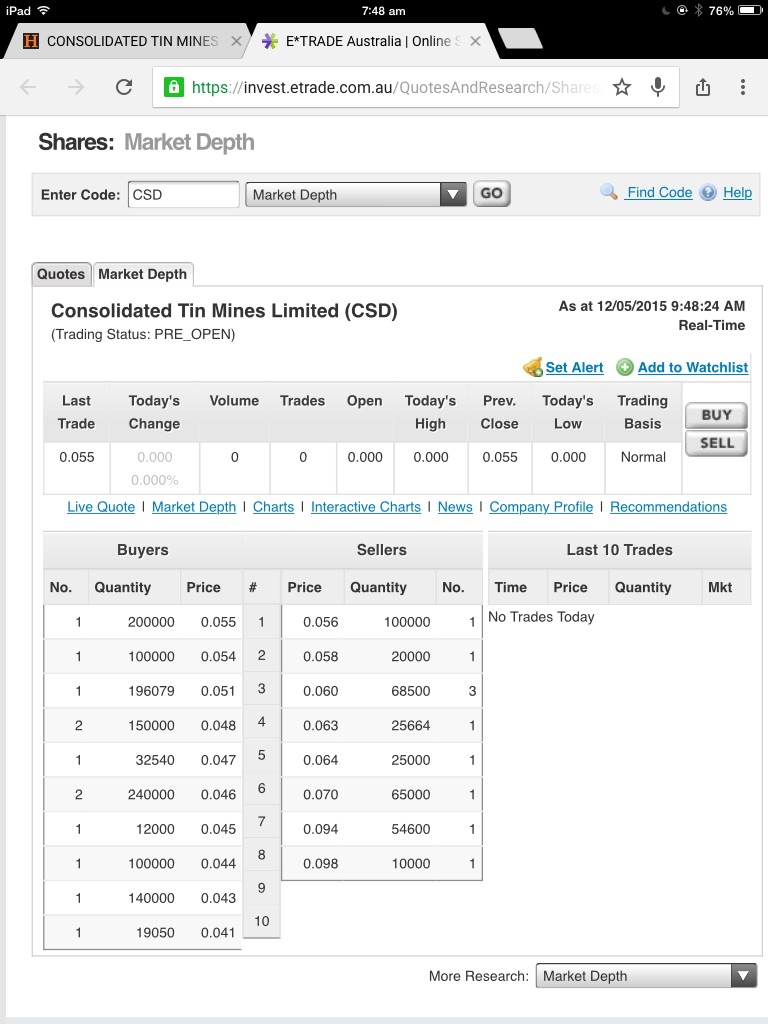Viewport: 768px width, 1024px height.
Task: Click Trading Basis value Normal
Action: (x=643, y=457)
